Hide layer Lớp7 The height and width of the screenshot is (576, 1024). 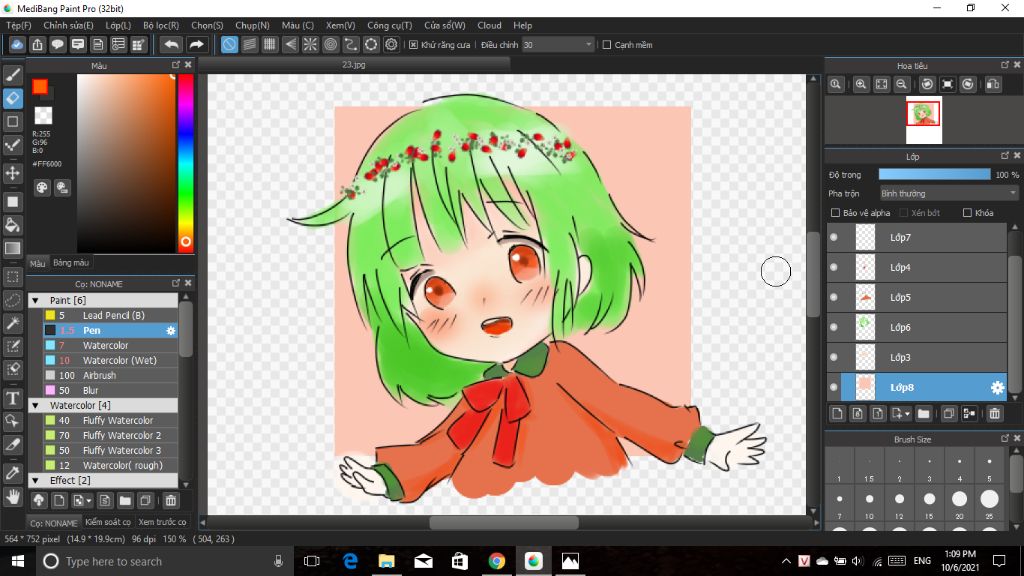click(x=834, y=238)
